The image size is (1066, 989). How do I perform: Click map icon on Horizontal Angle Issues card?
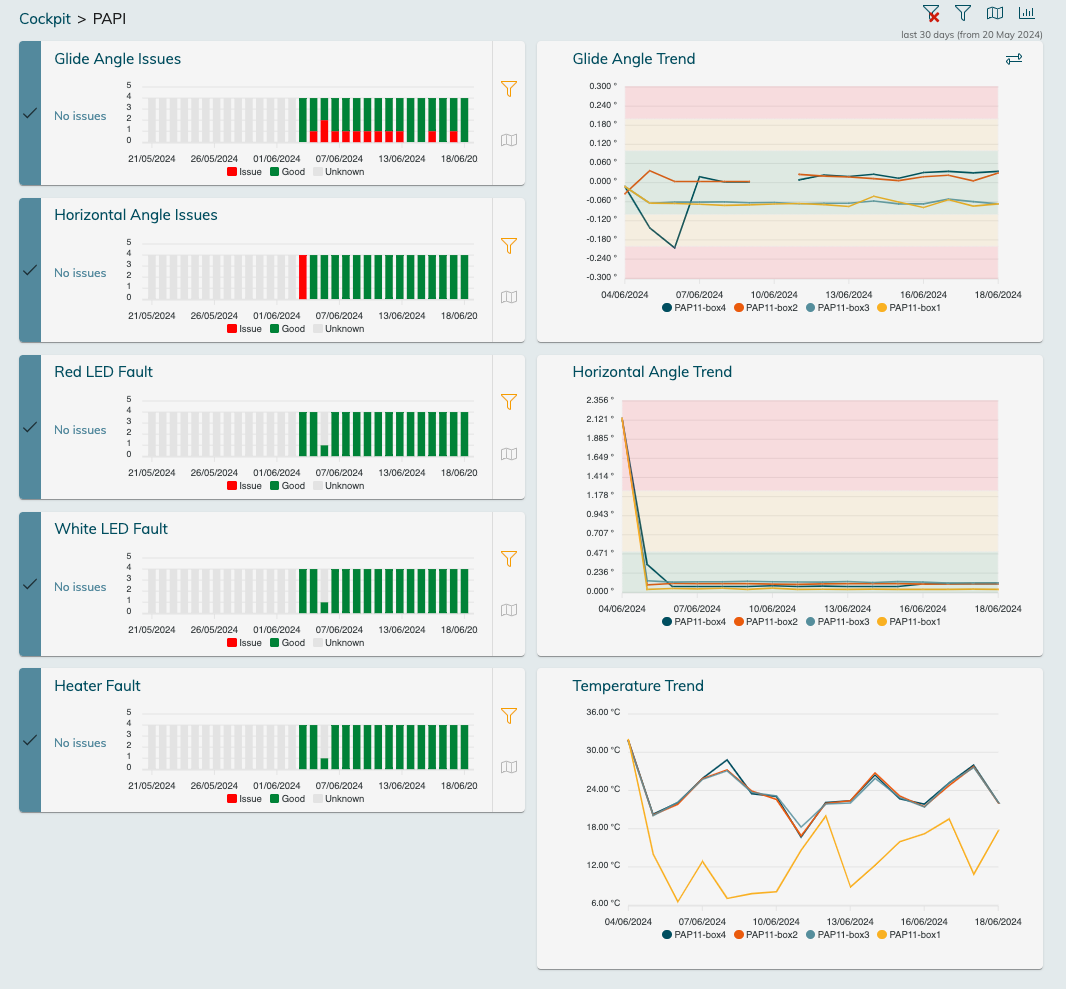tap(509, 297)
